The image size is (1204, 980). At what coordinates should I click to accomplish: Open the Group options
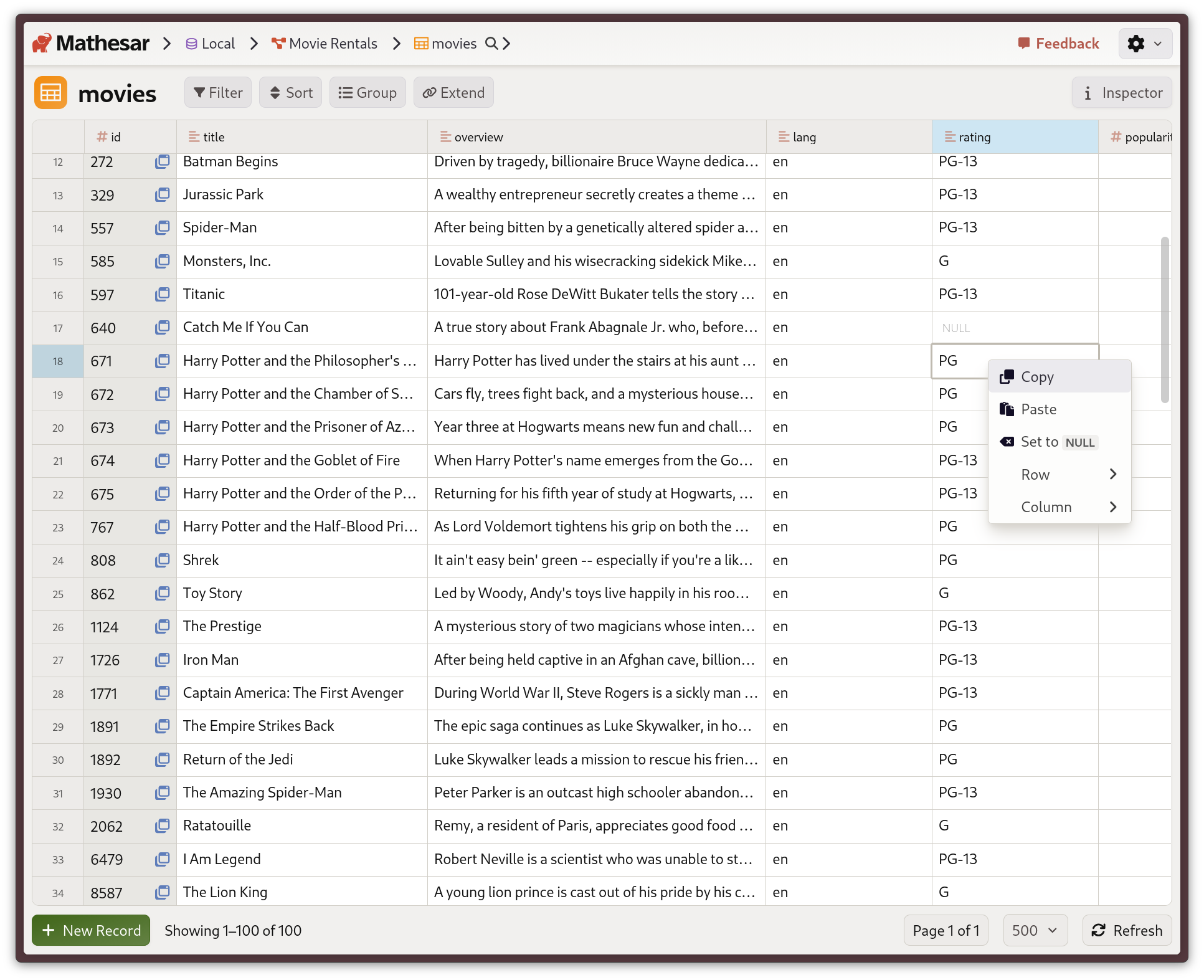pyautogui.click(x=367, y=92)
